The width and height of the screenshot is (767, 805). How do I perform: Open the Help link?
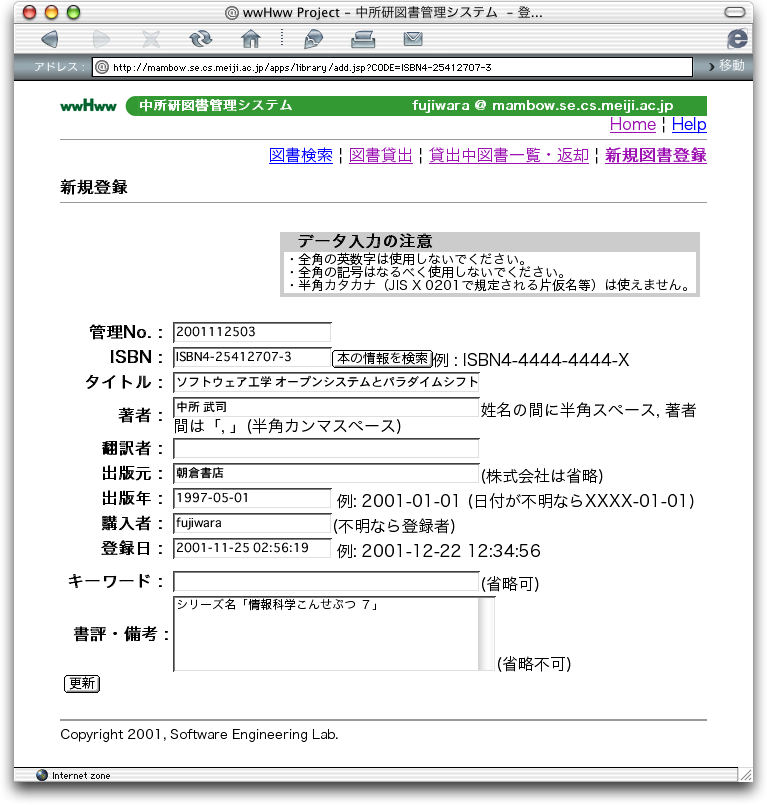click(689, 125)
